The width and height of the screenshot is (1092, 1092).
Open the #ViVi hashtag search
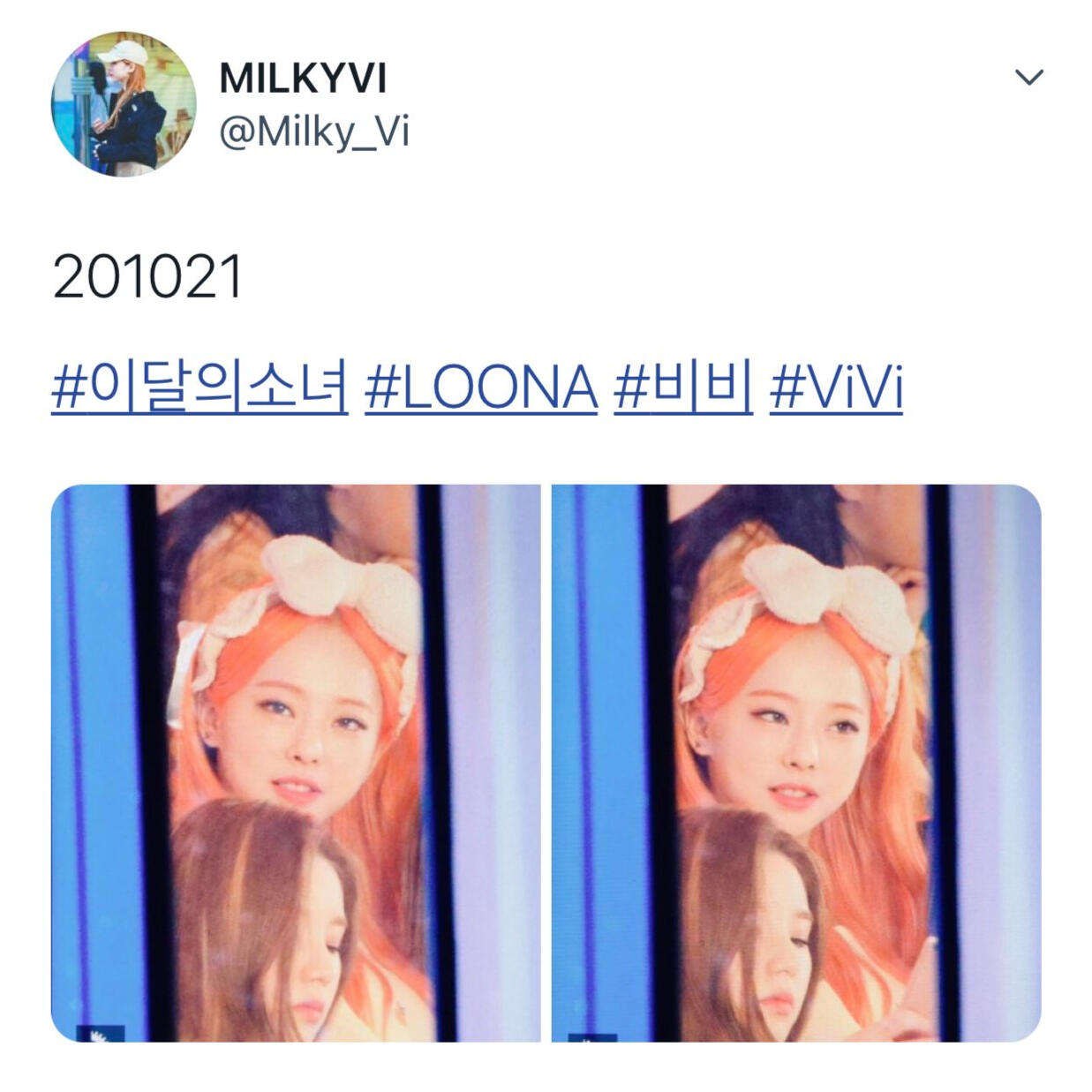[x=836, y=388]
